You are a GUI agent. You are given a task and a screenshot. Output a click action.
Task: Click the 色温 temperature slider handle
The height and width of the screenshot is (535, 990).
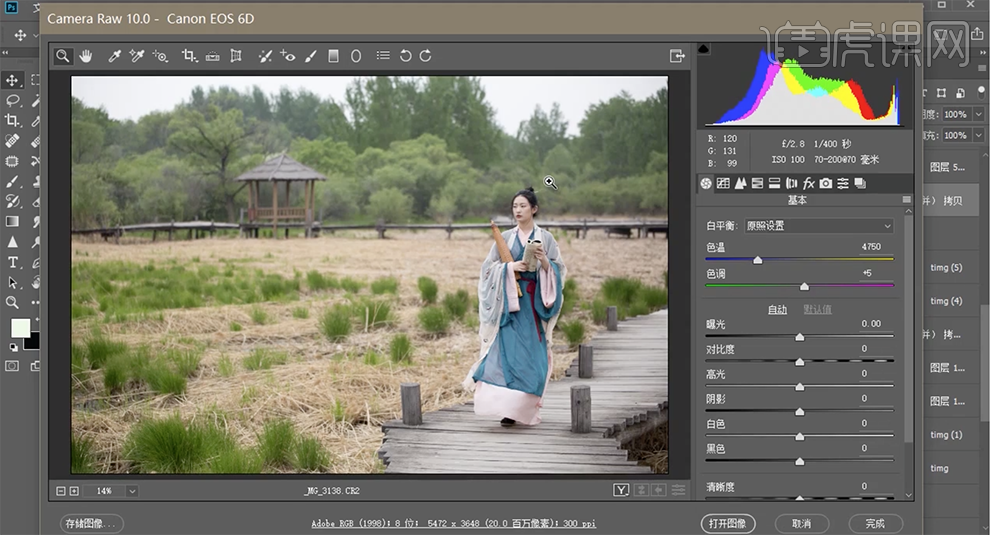(758, 260)
